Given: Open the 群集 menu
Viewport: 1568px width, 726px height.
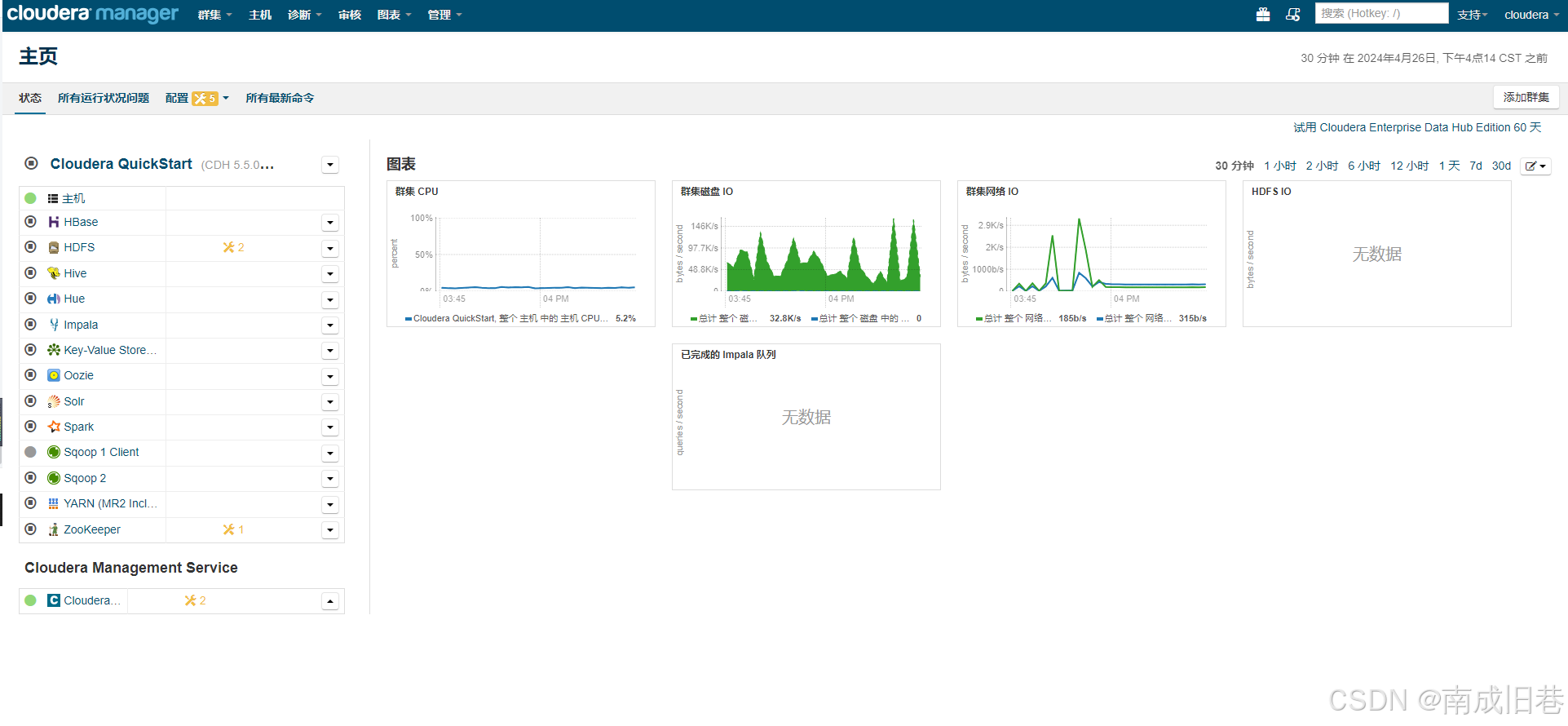Looking at the screenshot, I should pos(215,15).
